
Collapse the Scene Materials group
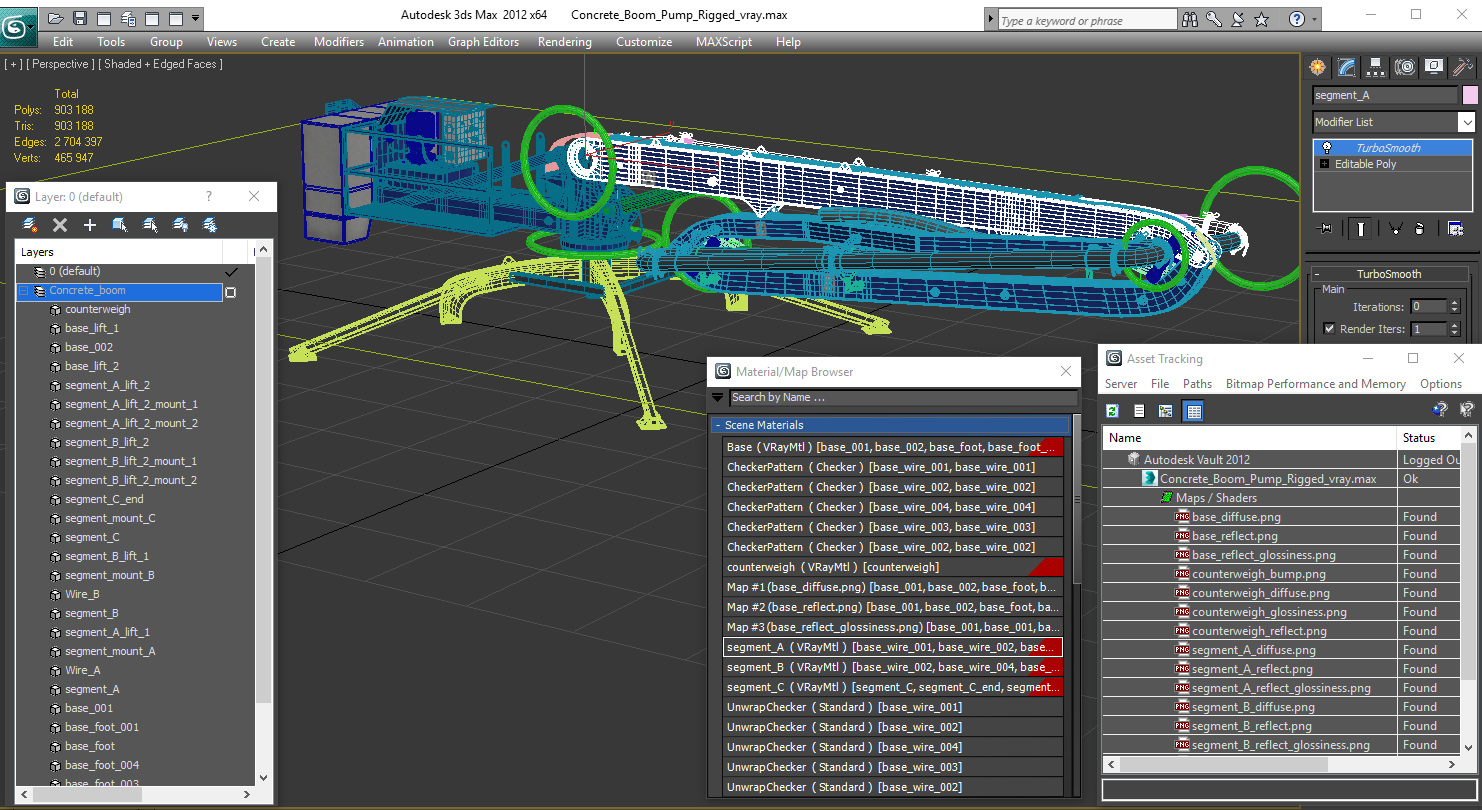click(718, 425)
